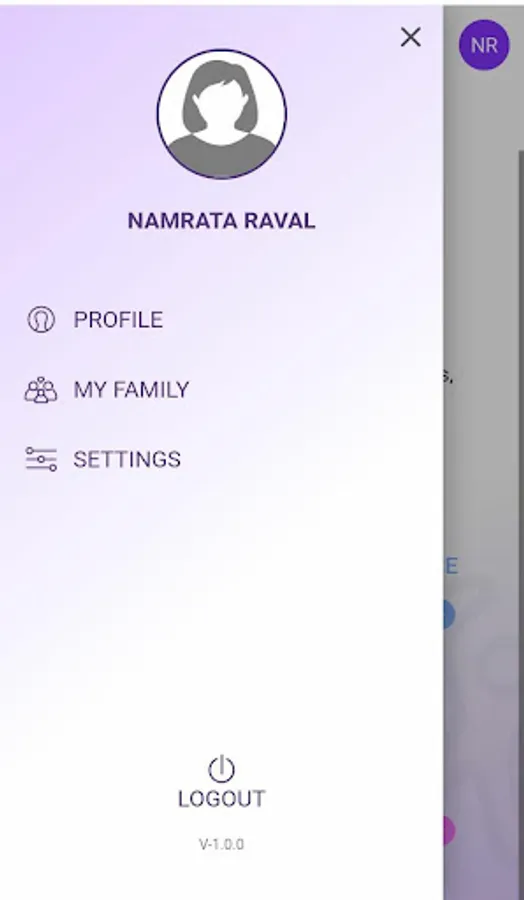This screenshot has width=524, height=900.
Task: Select the NAMRATA RAVAL name heading
Action: (x=222, y=221)
